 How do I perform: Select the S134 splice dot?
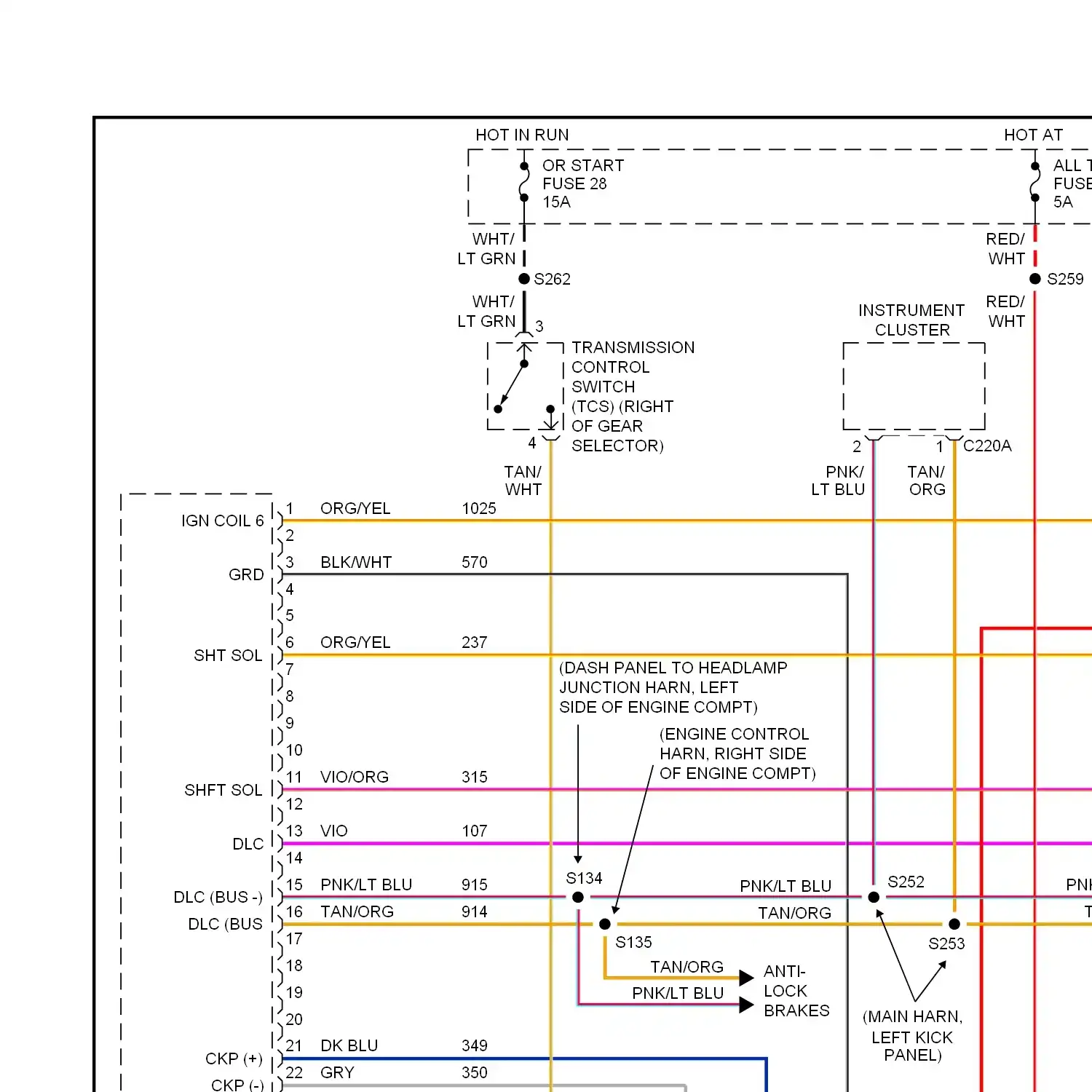click(578, 898)
